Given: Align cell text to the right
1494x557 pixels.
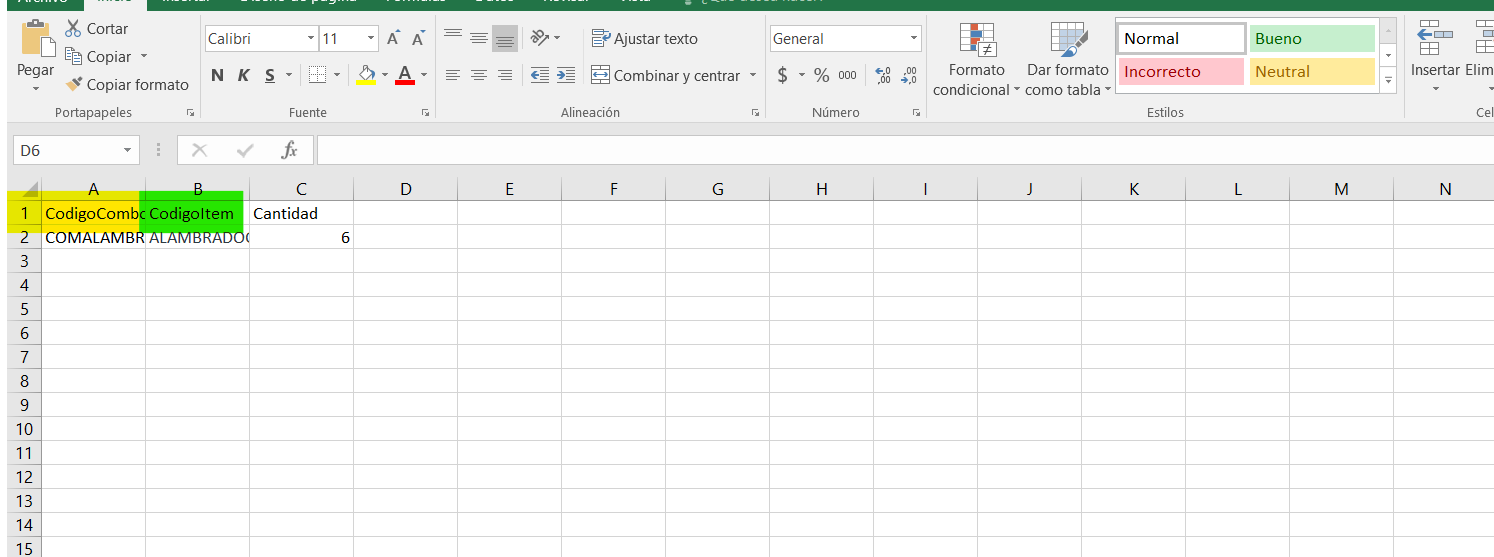Looking at the screenshot, I should click(x=505, y=75).
